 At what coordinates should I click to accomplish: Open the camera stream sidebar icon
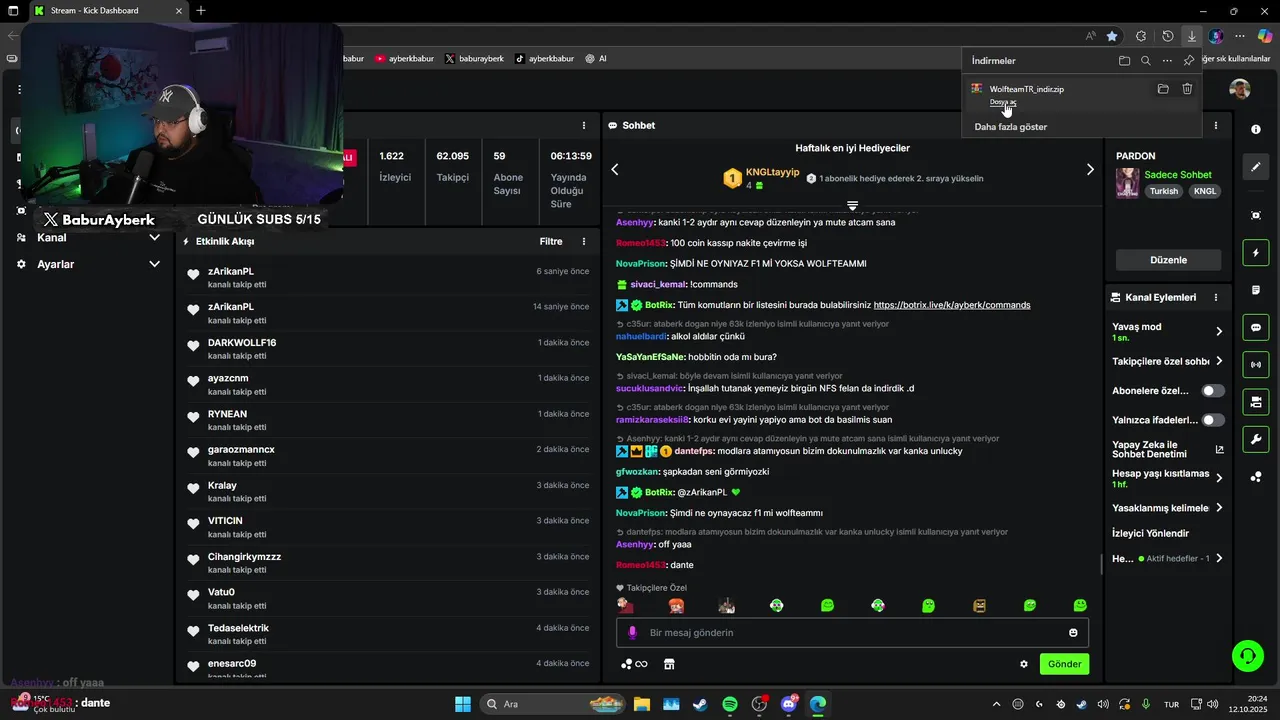pos(1256,402)
